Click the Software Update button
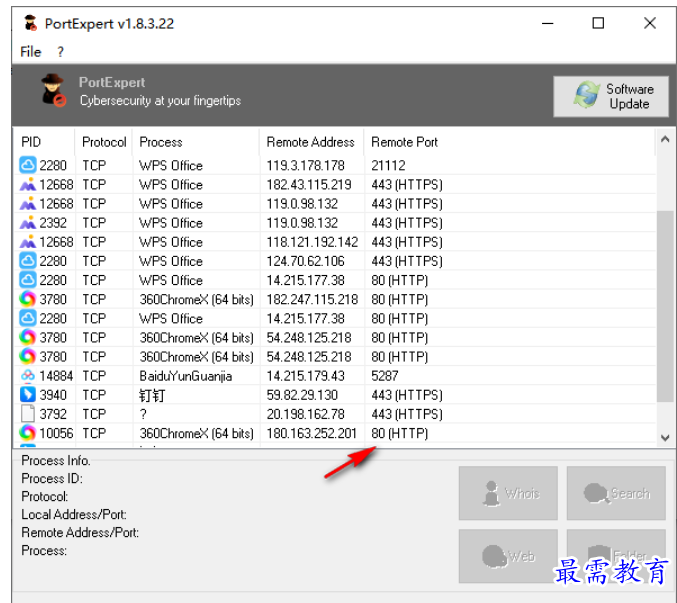Viewport: 677px width, 603px height. tap(611, 96)
